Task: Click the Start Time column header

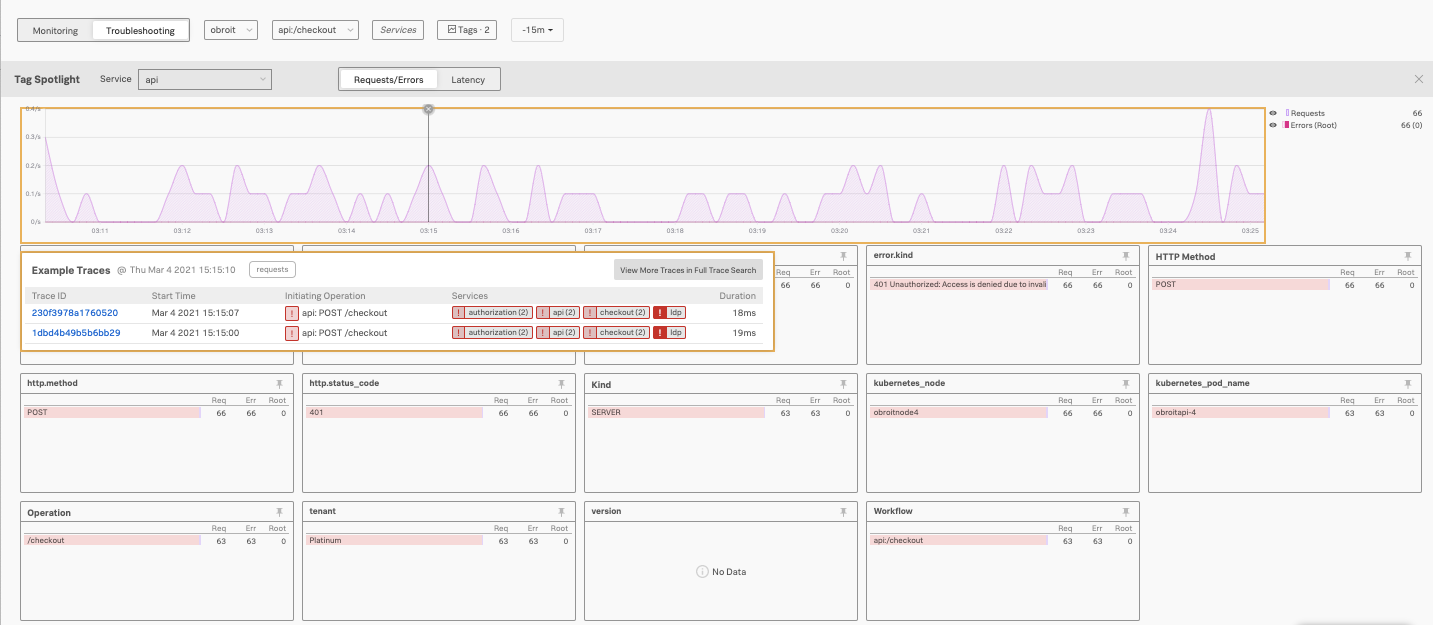Action: (x=175, y=296)
